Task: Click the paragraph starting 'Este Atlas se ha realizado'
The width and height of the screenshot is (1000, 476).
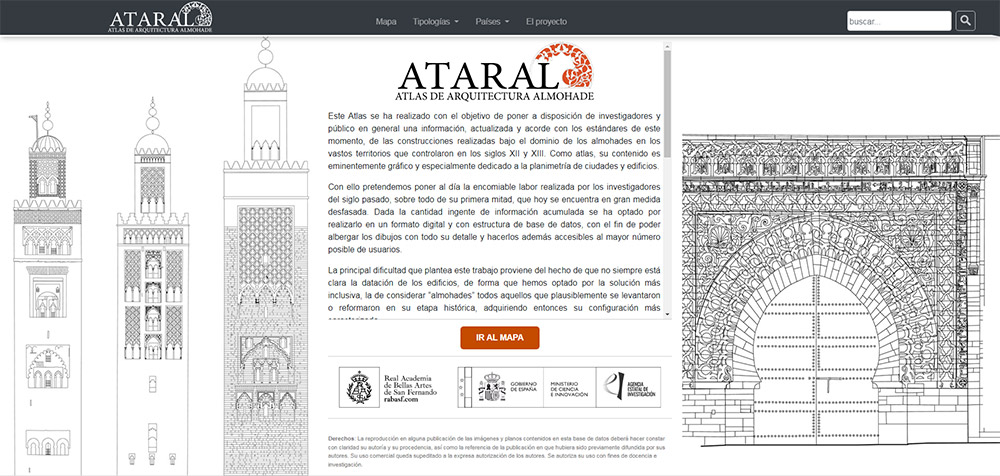Action: 494,140
